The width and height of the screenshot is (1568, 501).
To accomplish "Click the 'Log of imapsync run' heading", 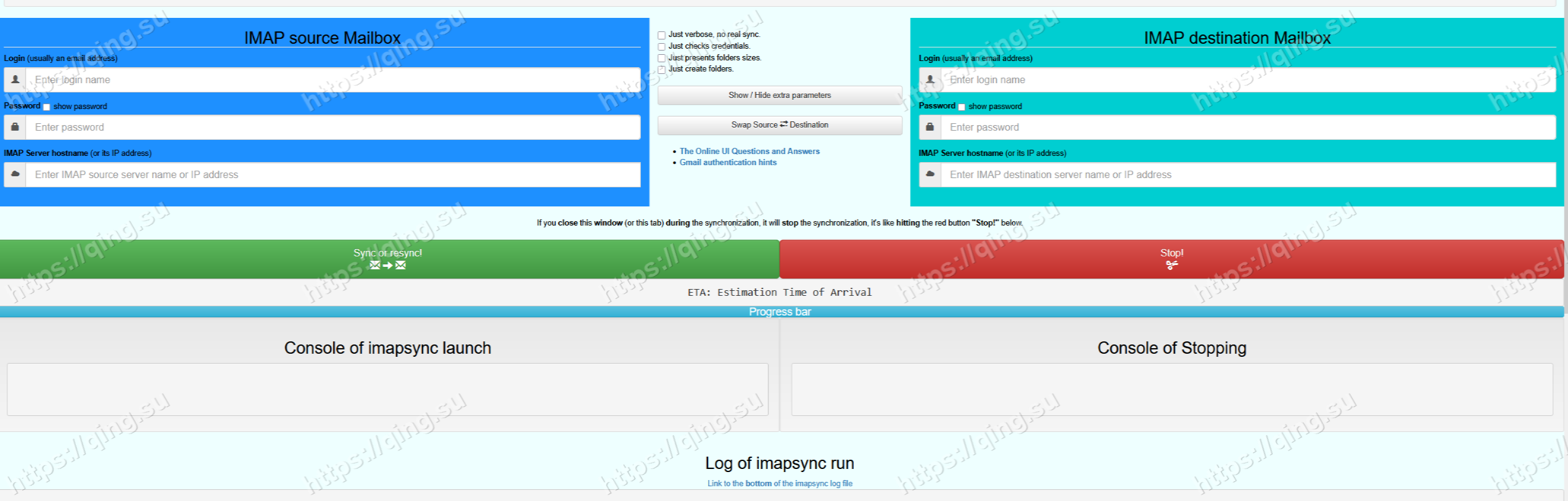I will (780, 463).
